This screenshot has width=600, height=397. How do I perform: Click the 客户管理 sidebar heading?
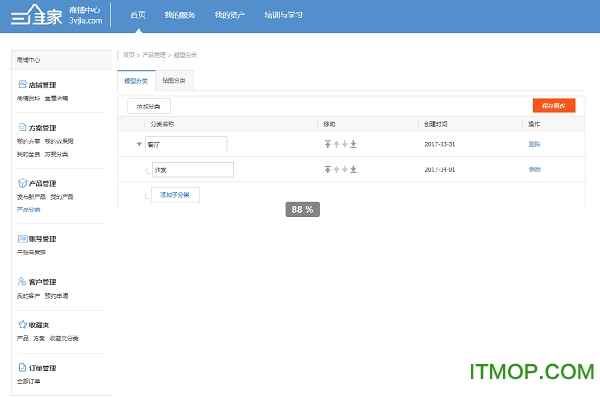(42, 282)
